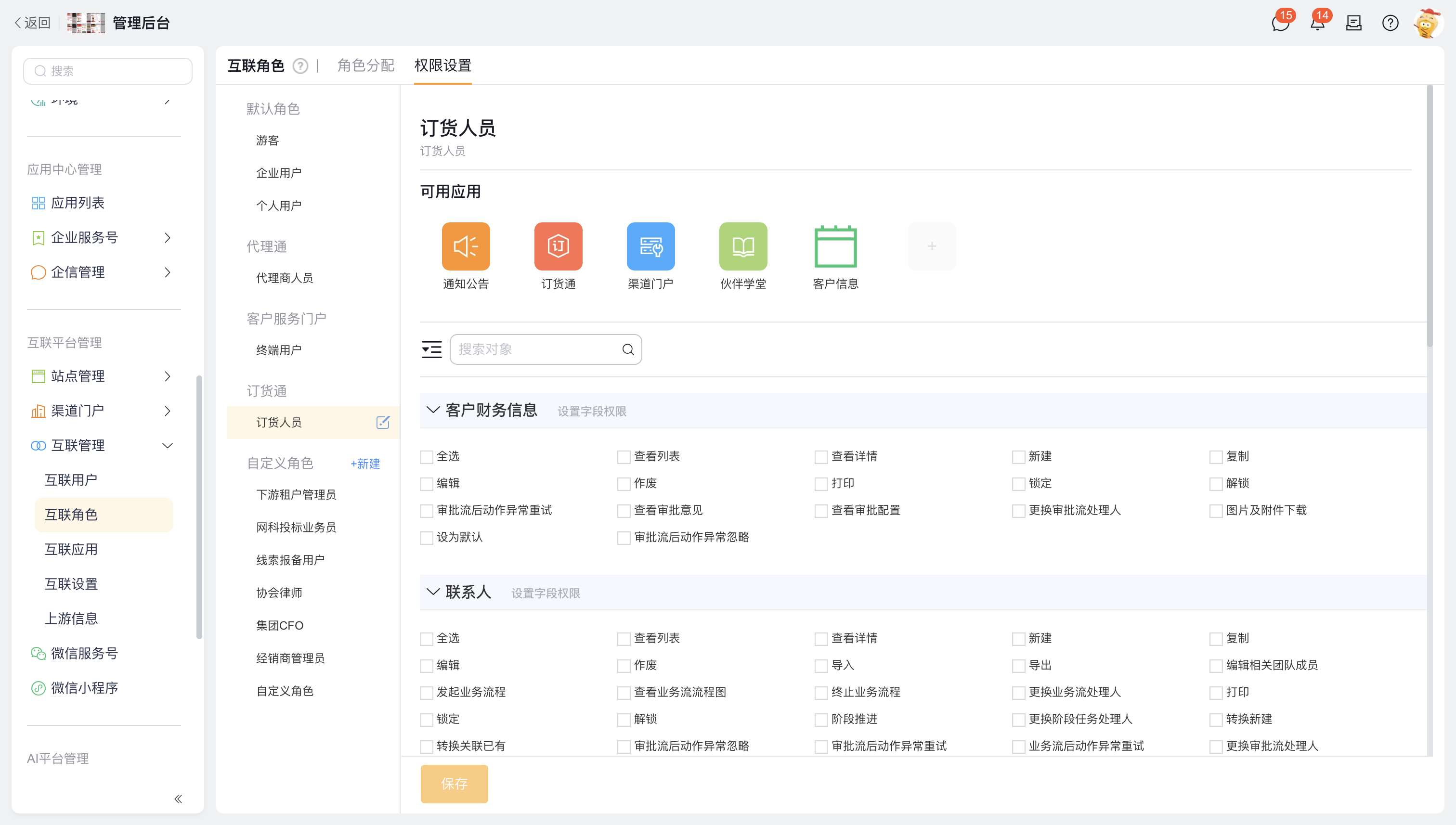Screen dimensions: 1456x825
Task: Open the 伙伴学堂 app icon
Action: coord(742,246)
